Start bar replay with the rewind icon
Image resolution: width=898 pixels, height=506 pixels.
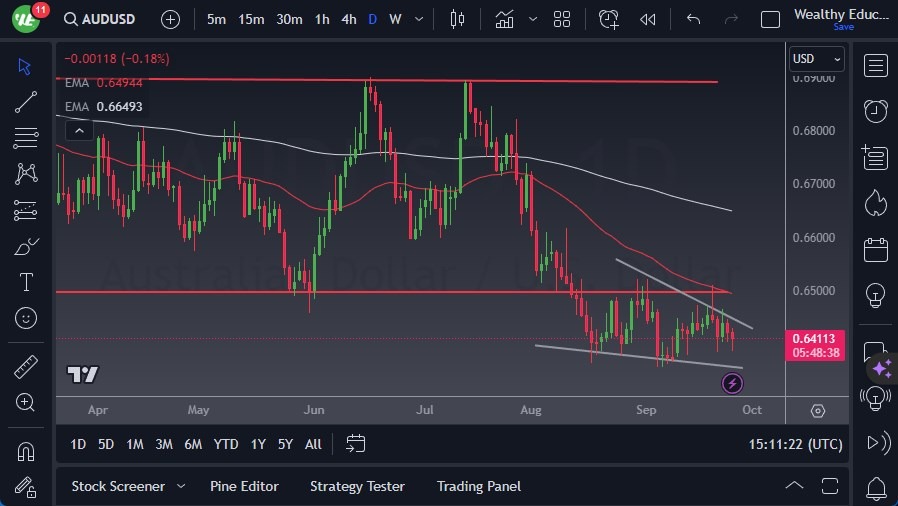(648, 19)
